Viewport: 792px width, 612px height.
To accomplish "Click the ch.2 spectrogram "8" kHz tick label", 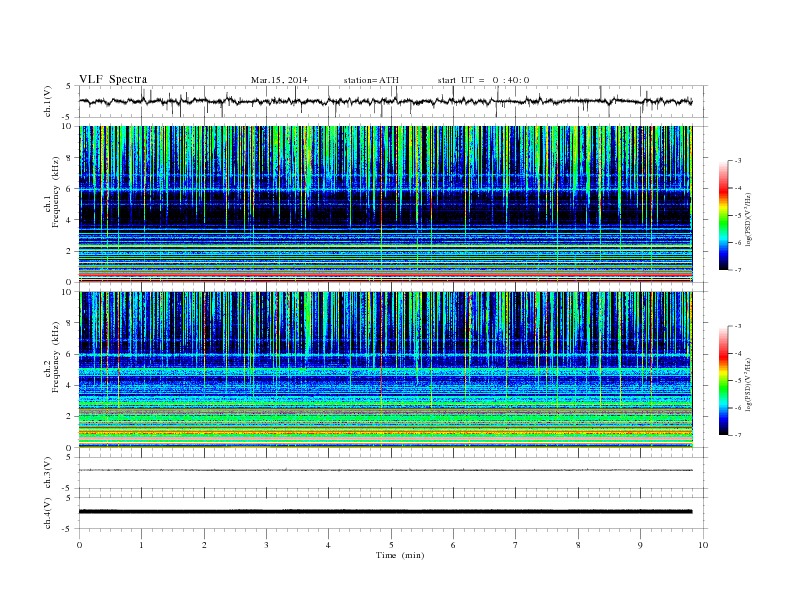I will 69,323.
